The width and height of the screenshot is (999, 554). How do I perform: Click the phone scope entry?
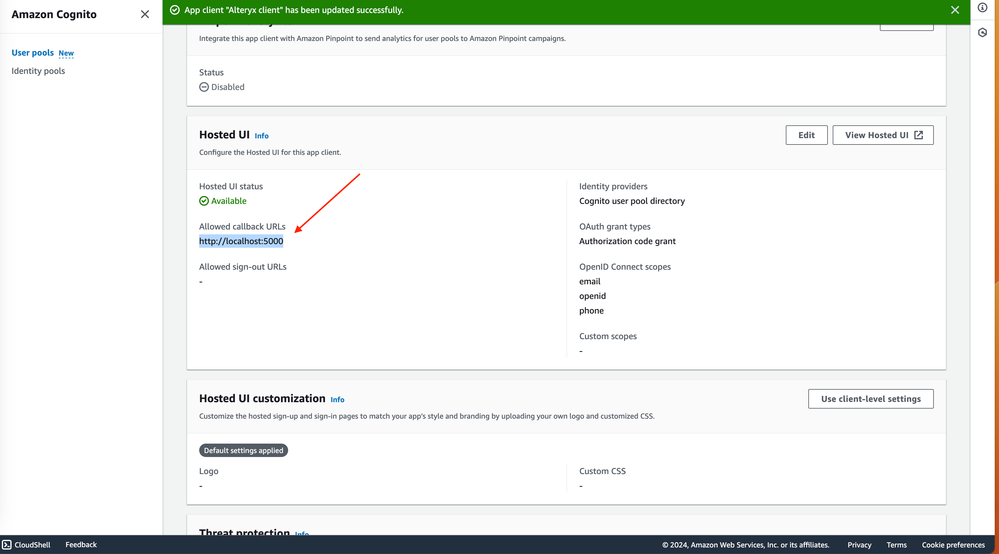591,311
